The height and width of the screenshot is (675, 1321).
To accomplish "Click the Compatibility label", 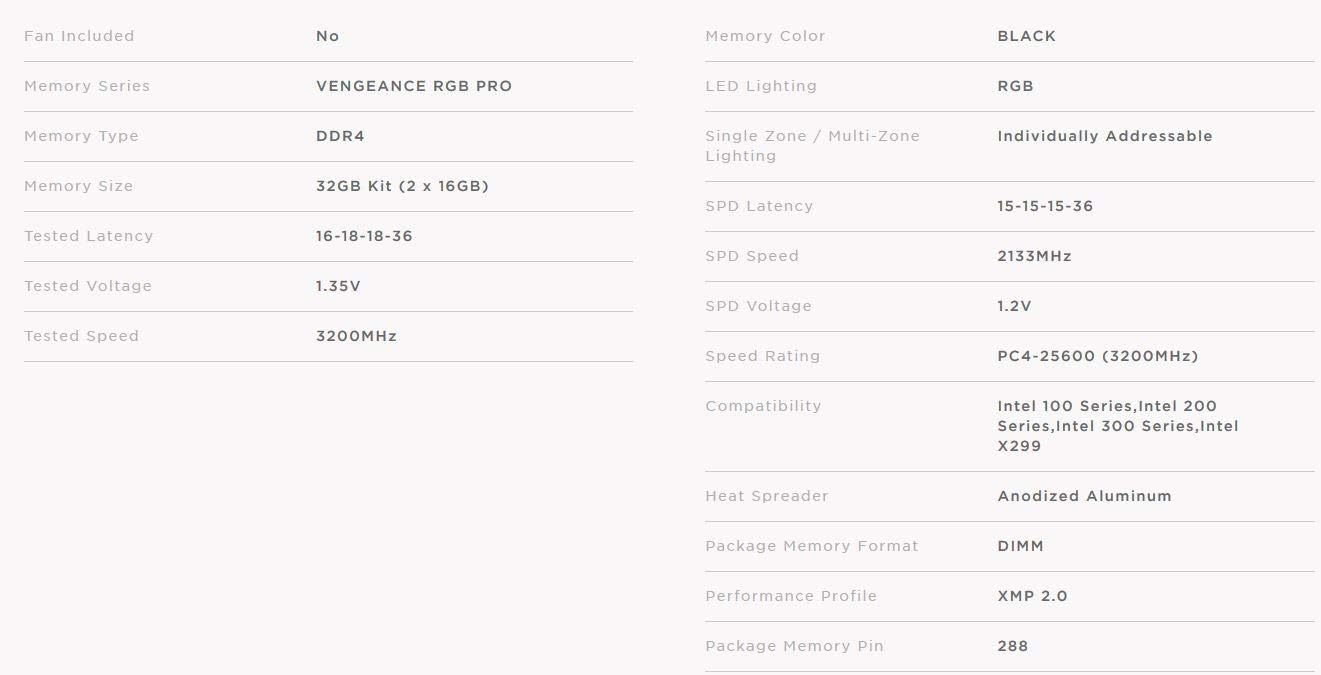I will coord(763,406).
